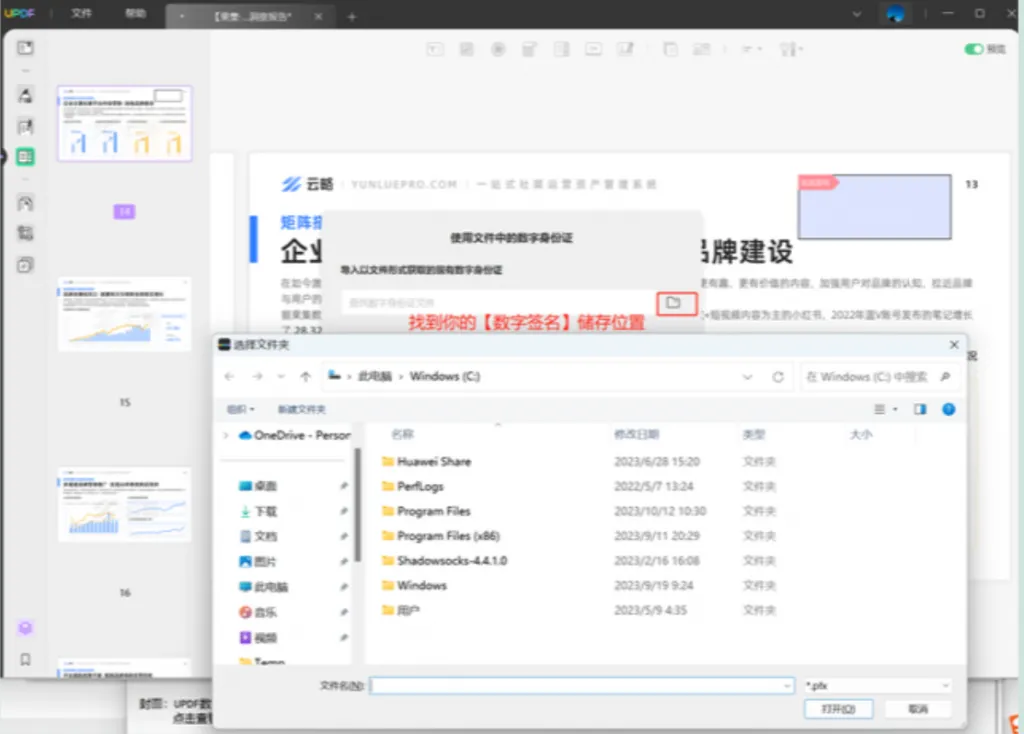
Task: Select the dropdown field tool in form toolbar
Action: (x=529, y=49)
